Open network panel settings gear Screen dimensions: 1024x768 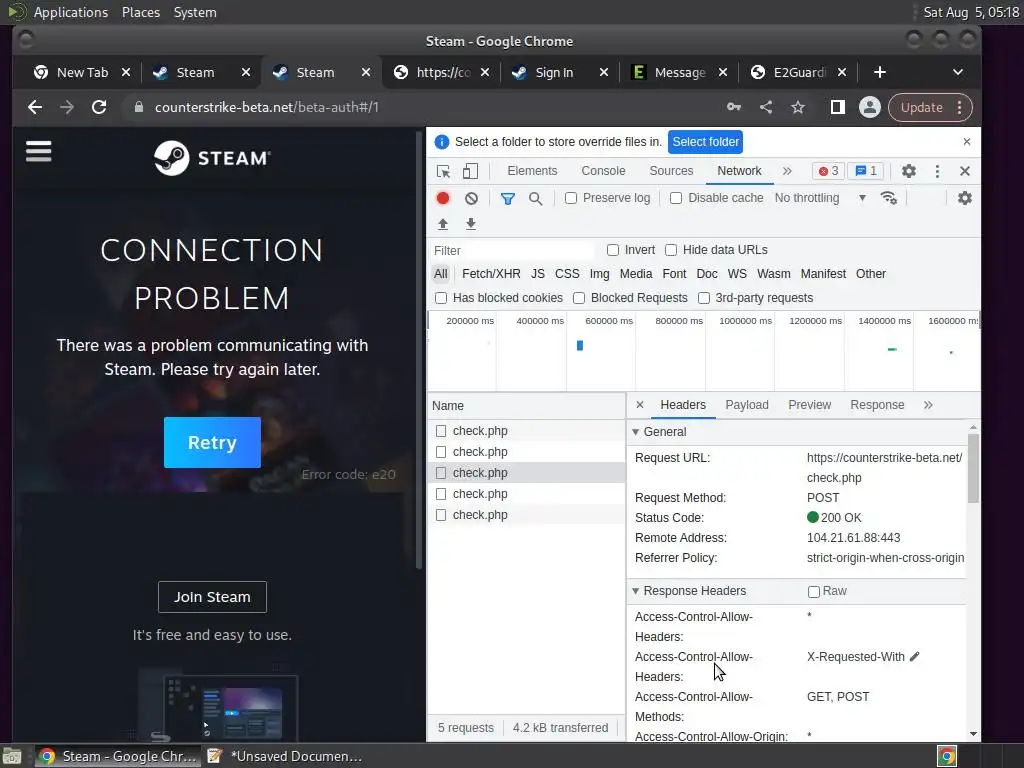pyautogui.click(x=965, y=198)
